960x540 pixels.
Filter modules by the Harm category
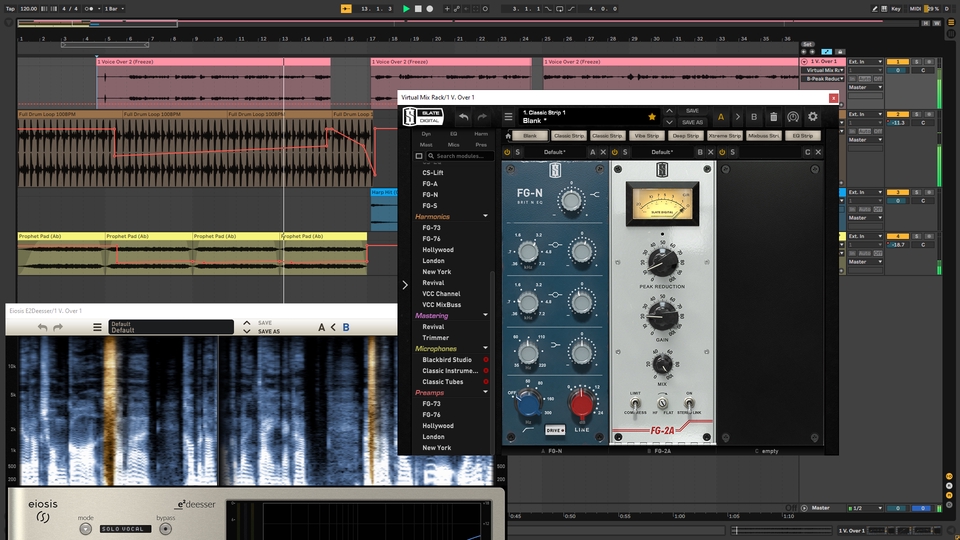(x=481, y=134)
